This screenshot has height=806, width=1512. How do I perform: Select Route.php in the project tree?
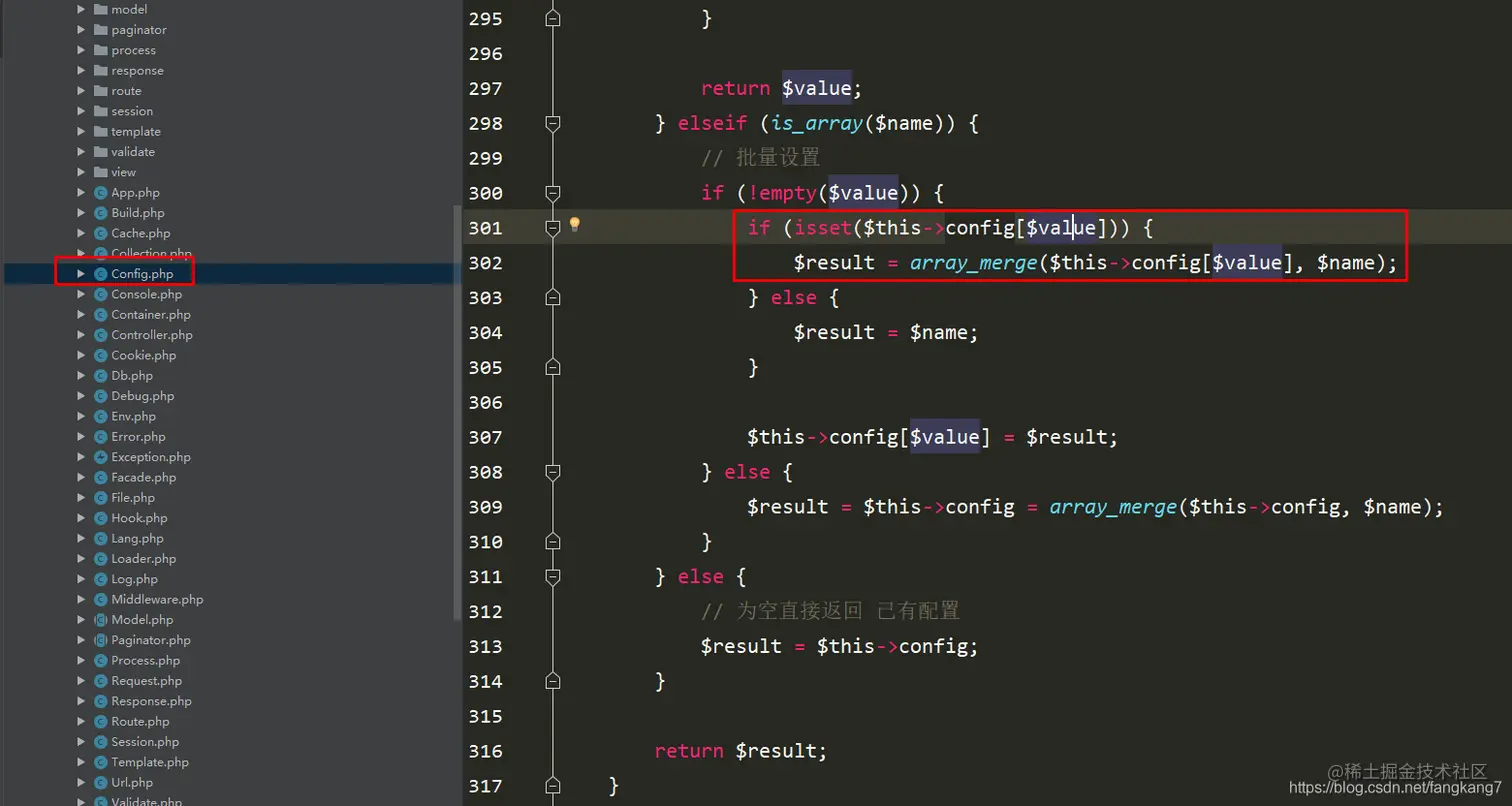[x=140, y=721]
